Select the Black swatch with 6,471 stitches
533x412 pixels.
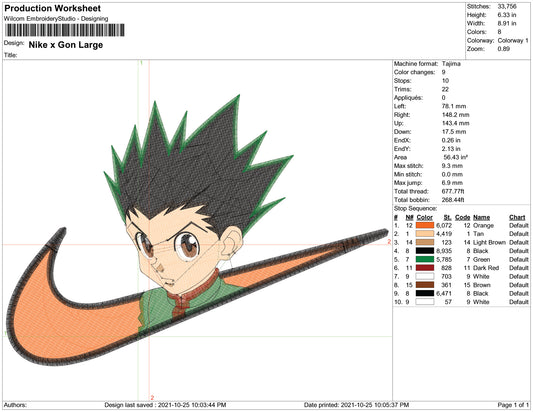point(425,293)
